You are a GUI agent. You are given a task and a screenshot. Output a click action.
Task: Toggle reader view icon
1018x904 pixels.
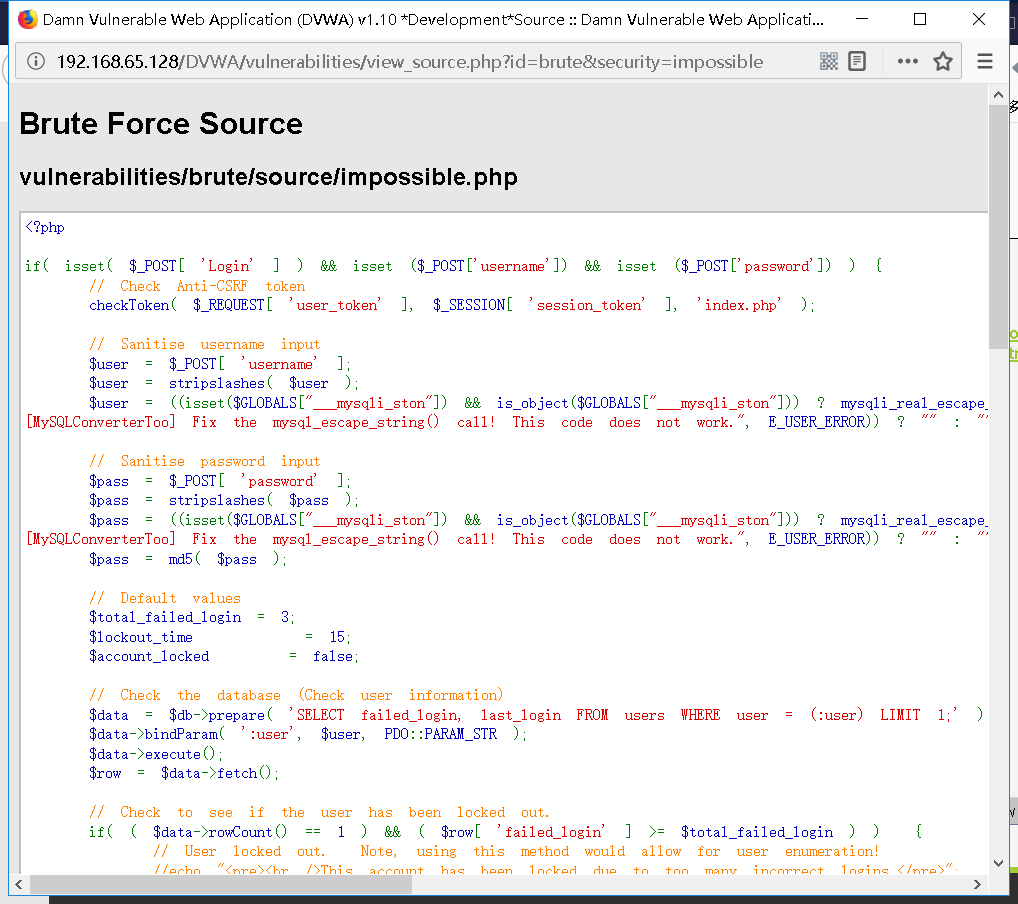857,62
